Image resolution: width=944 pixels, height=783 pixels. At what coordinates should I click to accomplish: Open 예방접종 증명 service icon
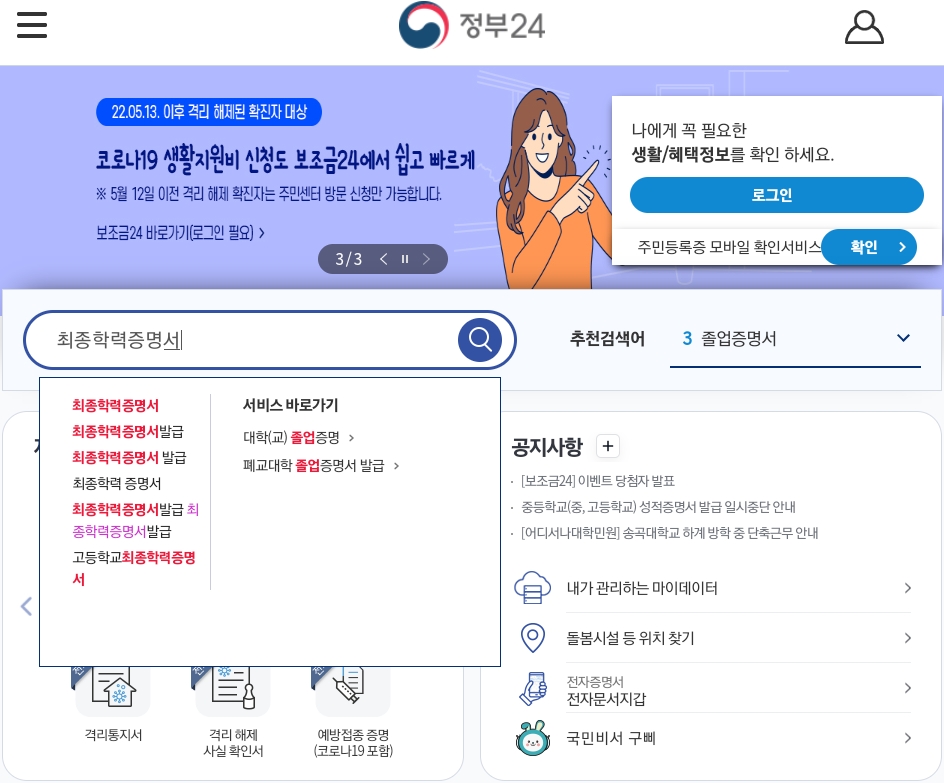click(353, 690)
